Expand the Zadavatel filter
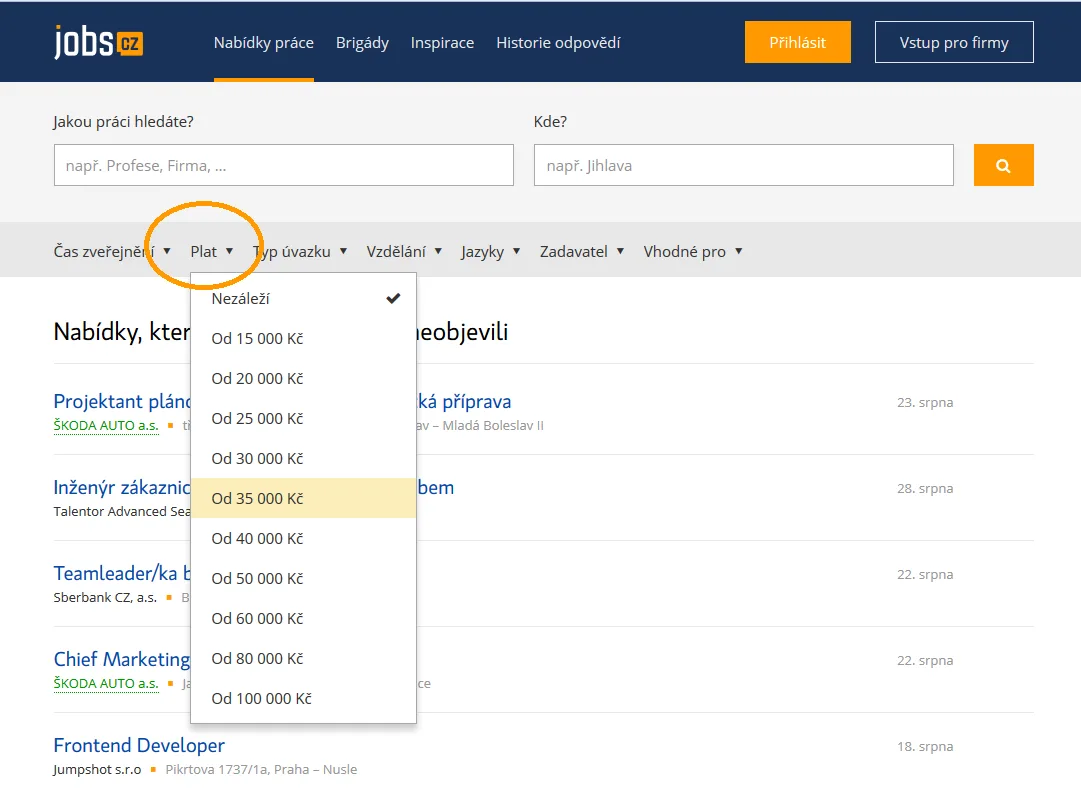This screenshot has width=1081, height=793. coord(582,252)
